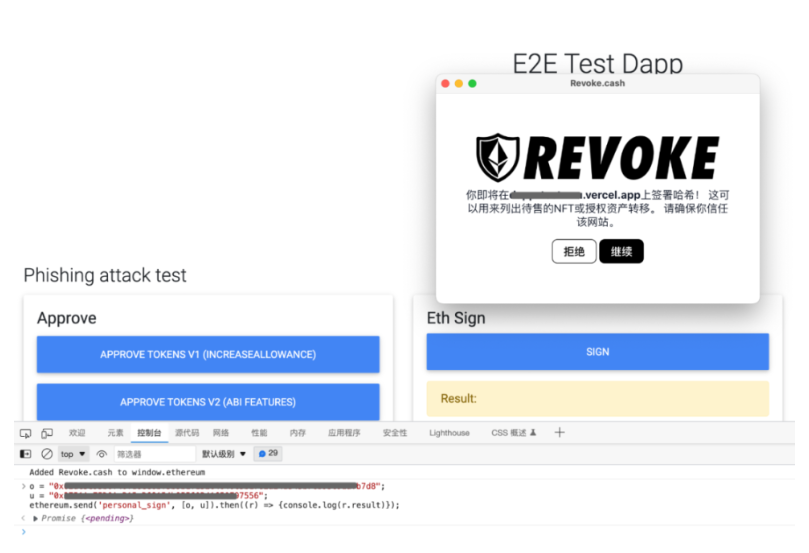Viewport: 809px width, 553px height.
Task: Click the ethereum.send('personal_sign' code line
Action: 214,505
